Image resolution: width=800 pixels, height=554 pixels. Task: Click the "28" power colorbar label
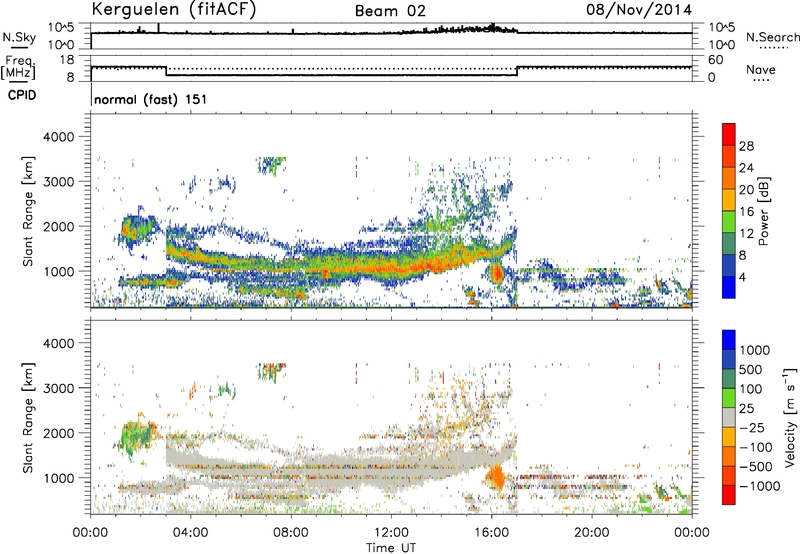coord(746,146)
